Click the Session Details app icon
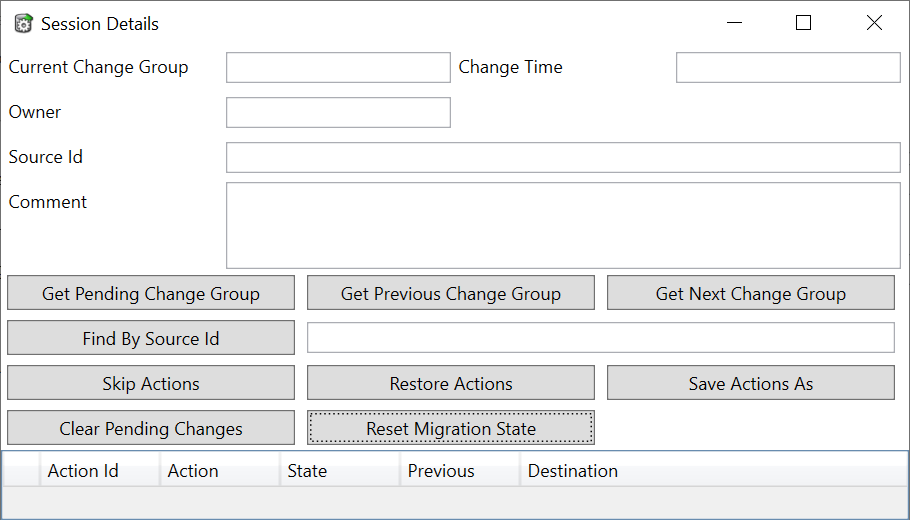This screenshot has width=910, height=520. [23, 24]
